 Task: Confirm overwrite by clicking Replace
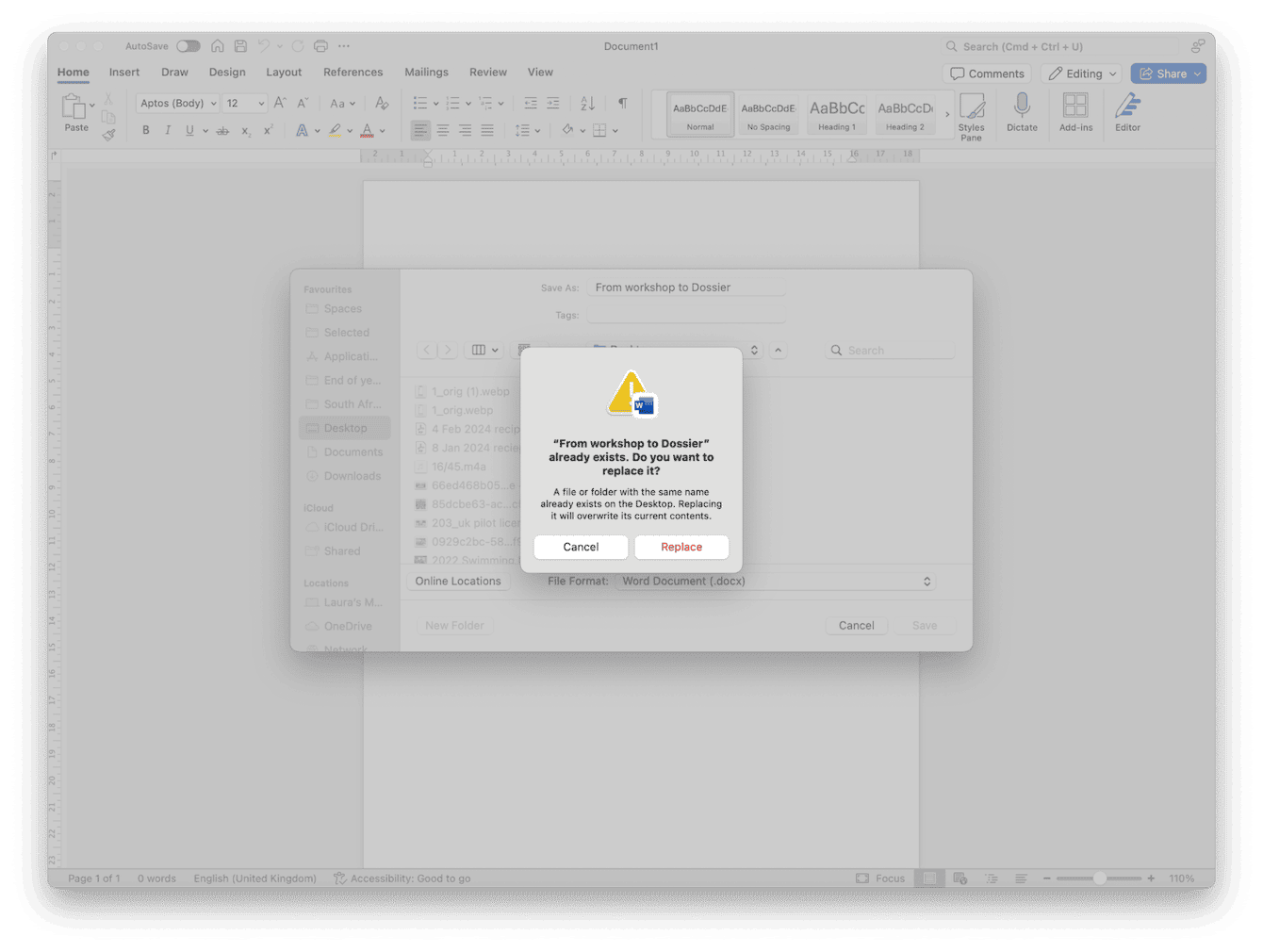pos(681,547)
